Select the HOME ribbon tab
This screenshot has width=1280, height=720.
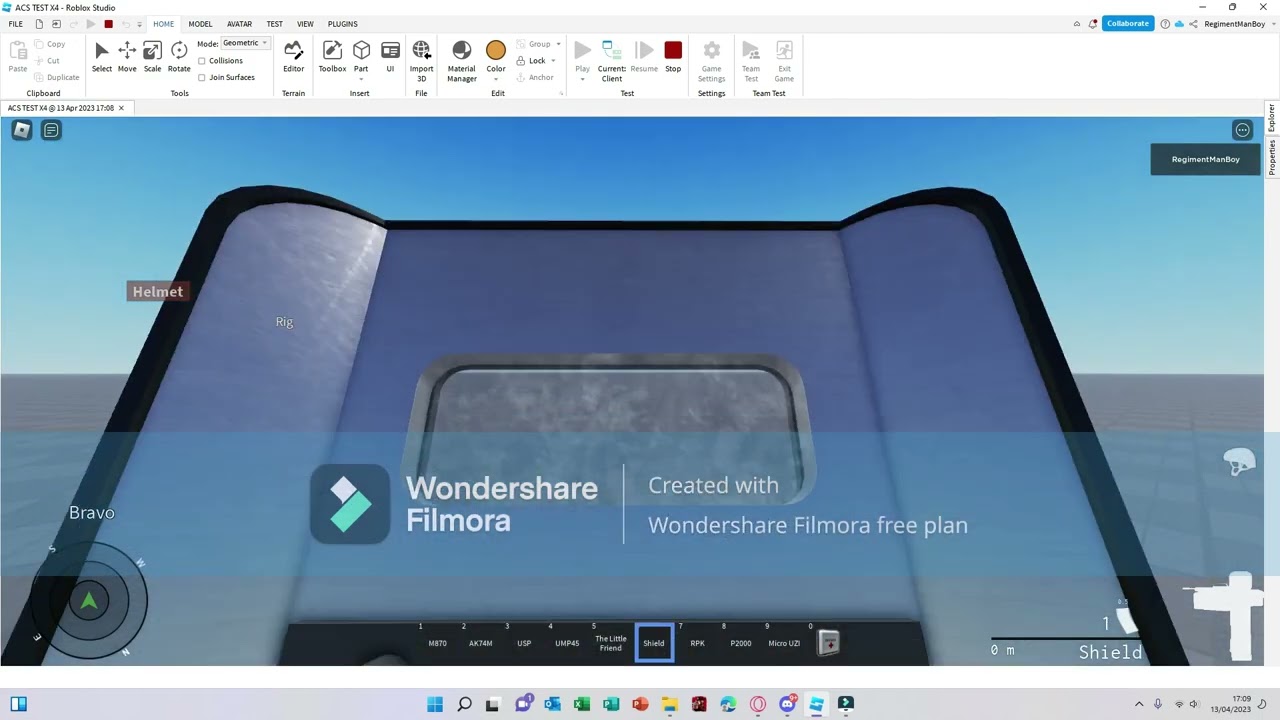coord(163,24)
